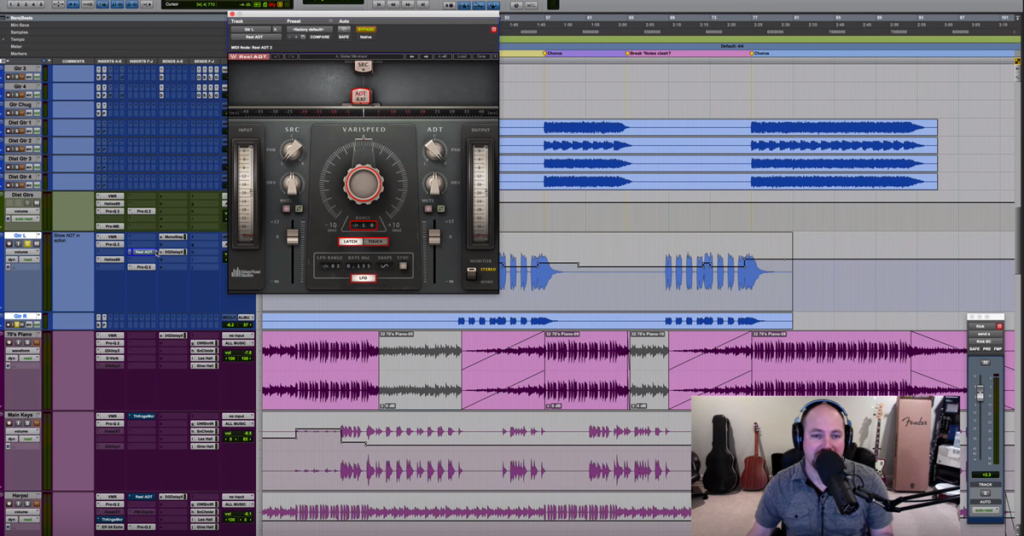Image resolution: width=1024 pixels, height=536 pixels.
Task: Click the large Varispeed knob
Action: click(x=363, y=184)
